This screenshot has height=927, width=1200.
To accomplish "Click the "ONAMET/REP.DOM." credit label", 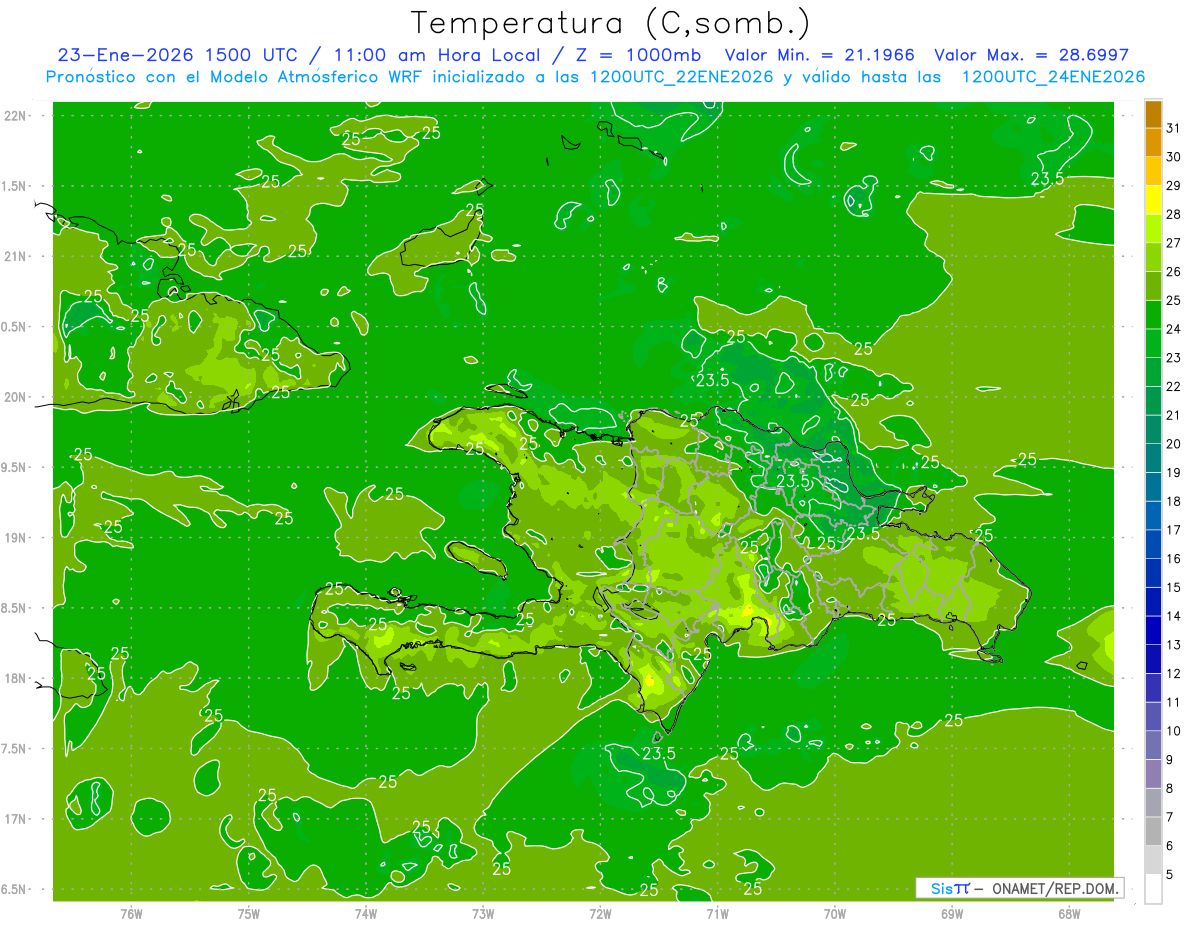I will point(1055,888).
